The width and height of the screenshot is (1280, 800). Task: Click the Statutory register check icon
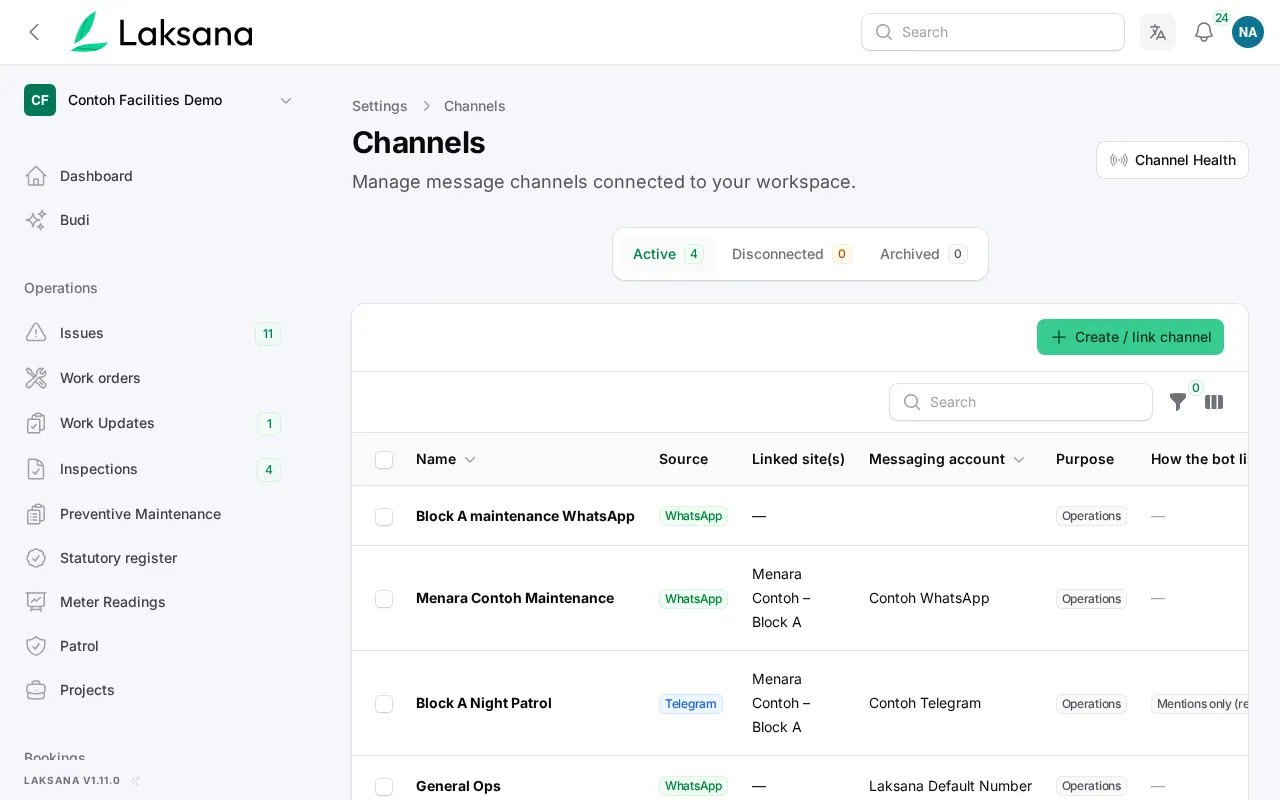coord(36,558)
